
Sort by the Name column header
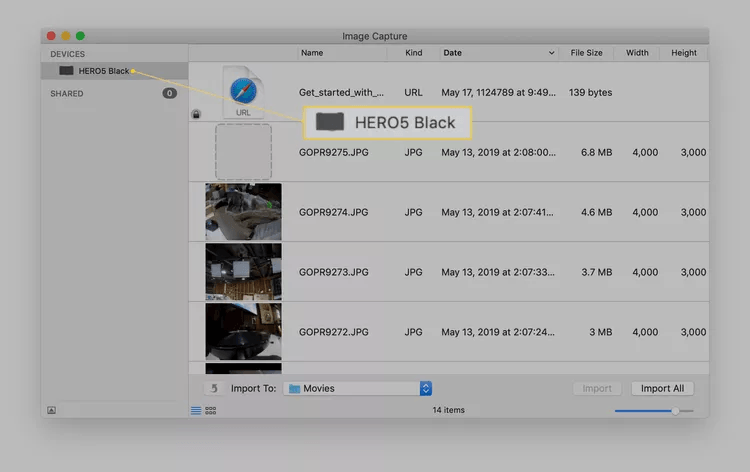click(x=312, y=53)
